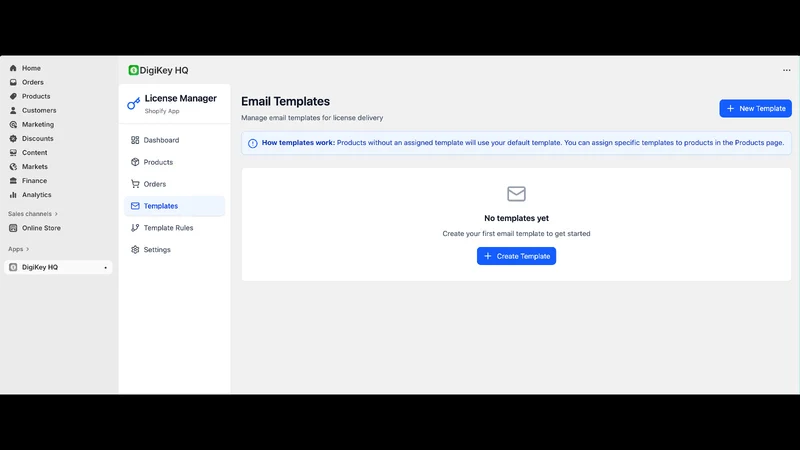Click the Customers person icon
Screen dimensions: 800x450
pyautogui.click(x=13, y=110)
